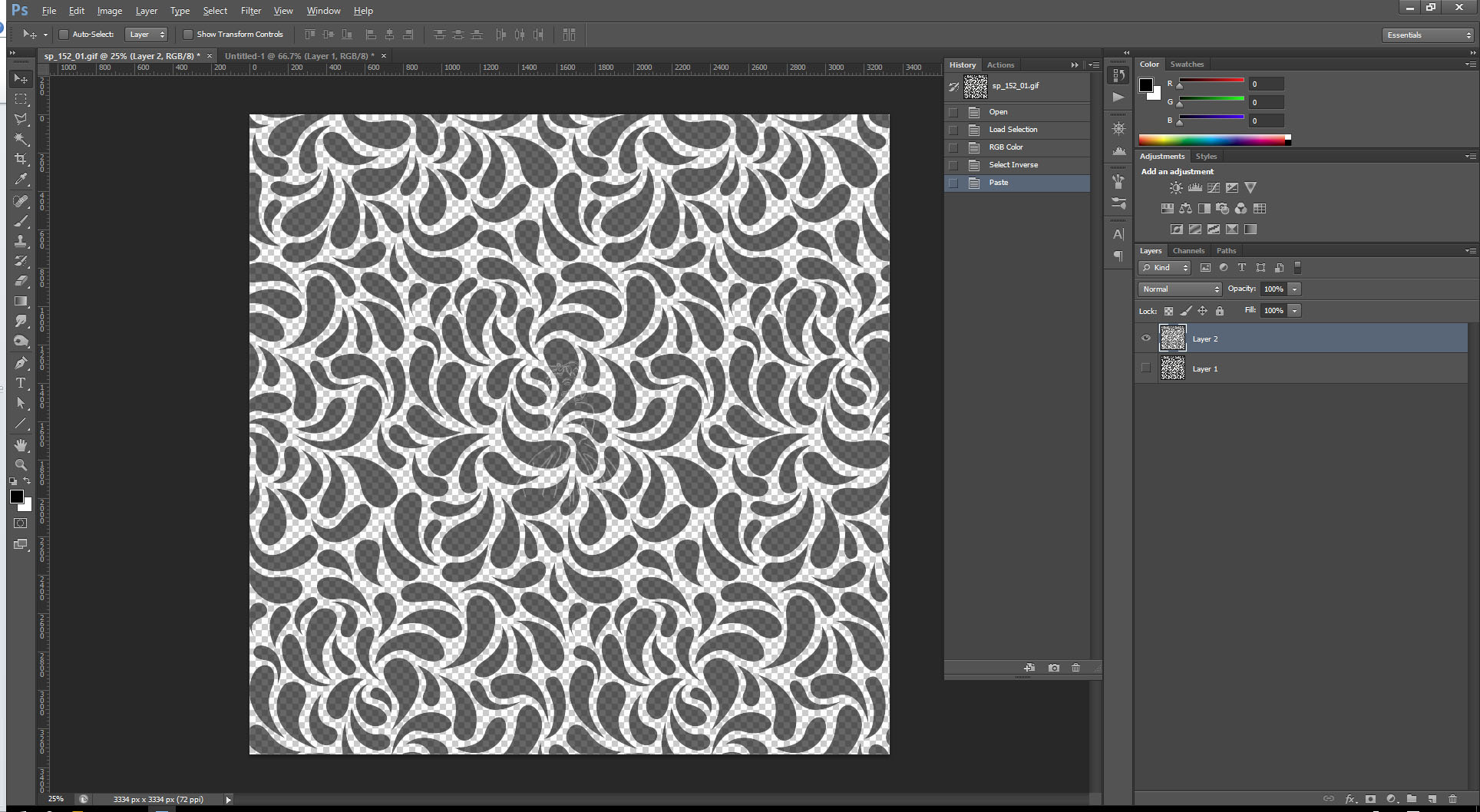Select the Hand tool

(21, 445)
